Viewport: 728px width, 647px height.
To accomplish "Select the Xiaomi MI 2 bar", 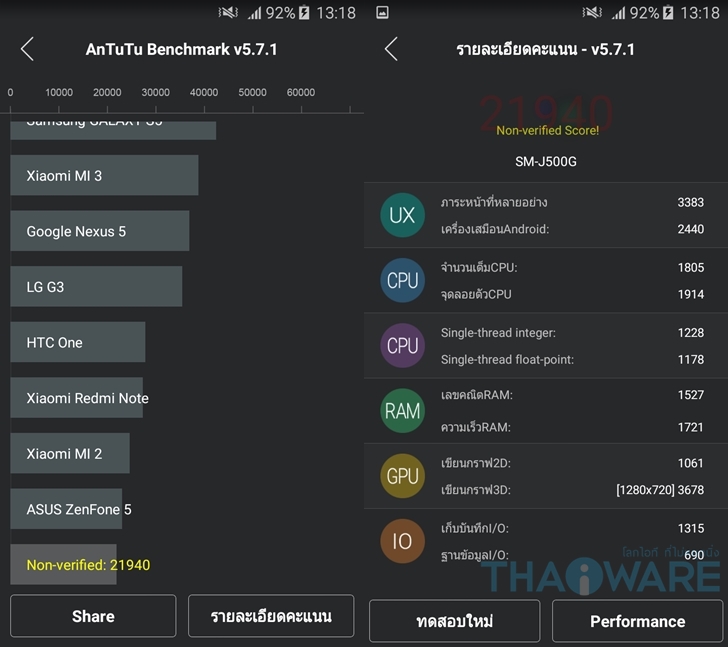I will click(70, 453).
